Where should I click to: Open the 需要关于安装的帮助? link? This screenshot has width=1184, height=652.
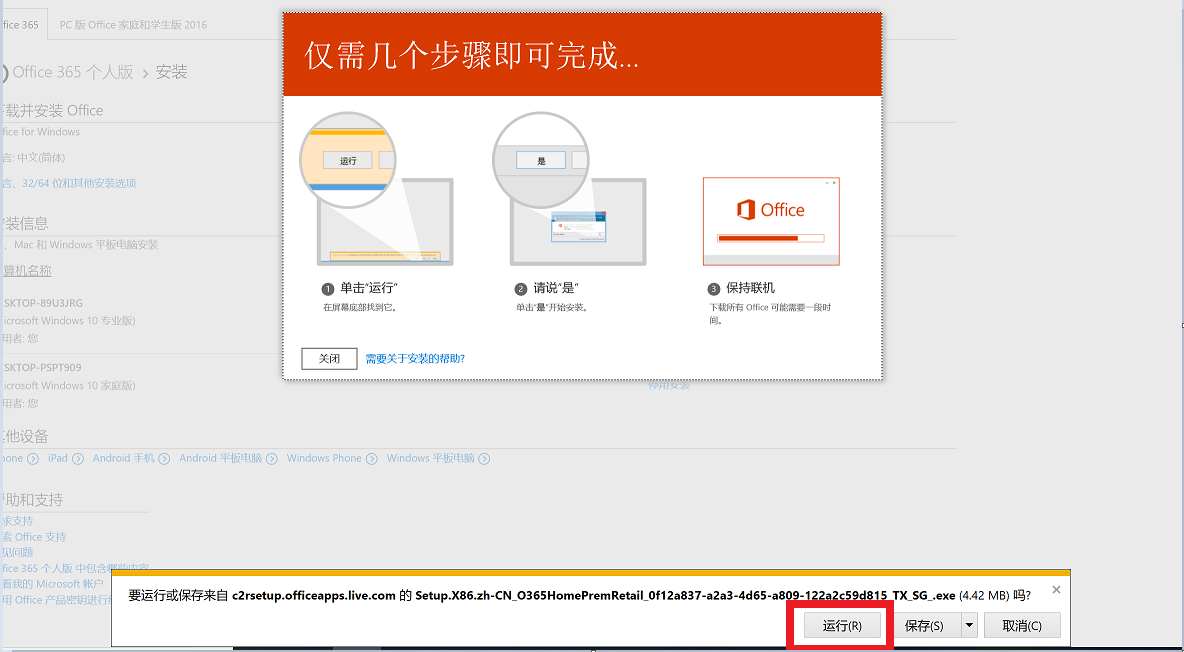tap(415, 359)
